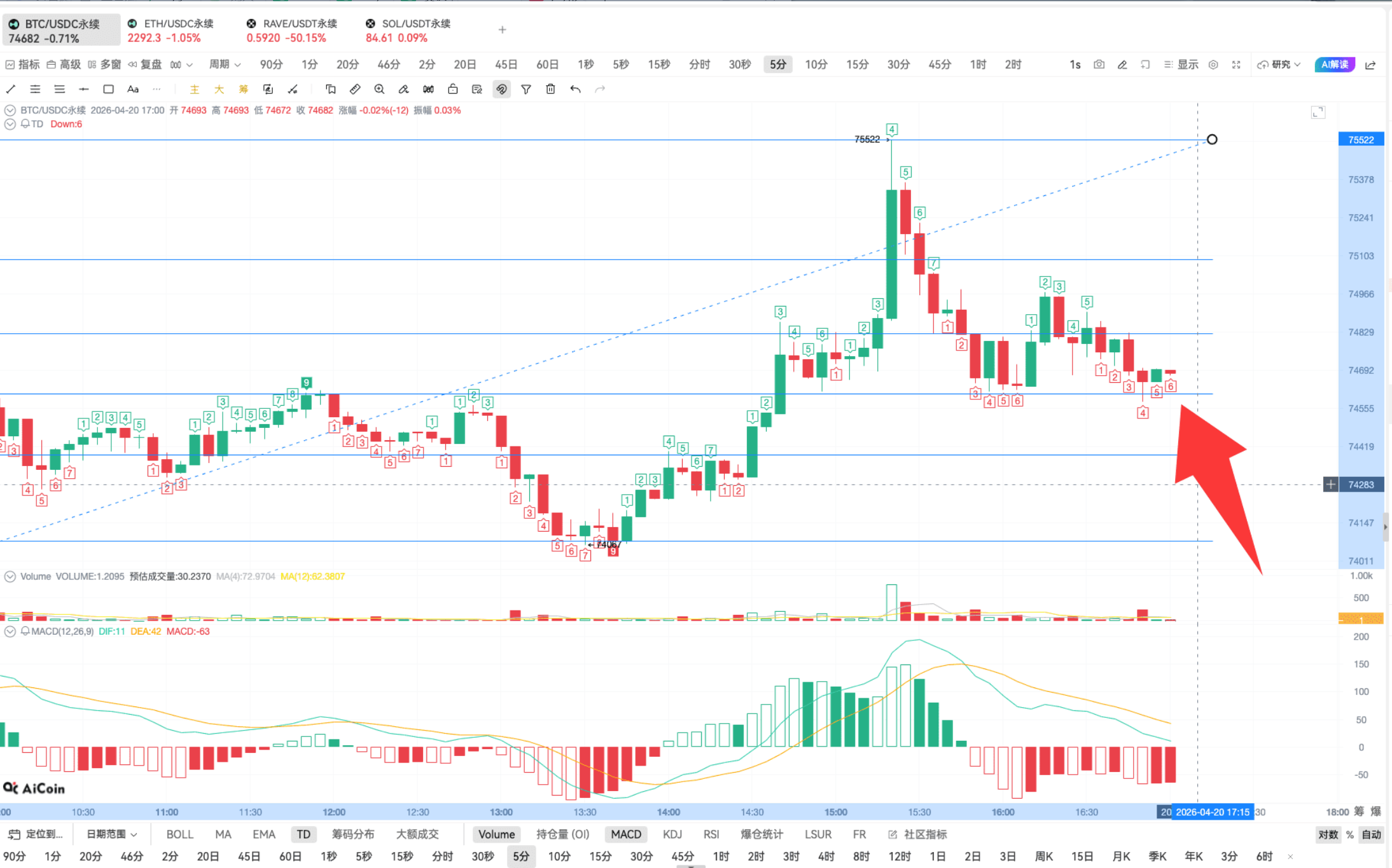Clear drawings with the trash icon
Viewport: 1392px width, 868px height.
[x=550, y=89]
